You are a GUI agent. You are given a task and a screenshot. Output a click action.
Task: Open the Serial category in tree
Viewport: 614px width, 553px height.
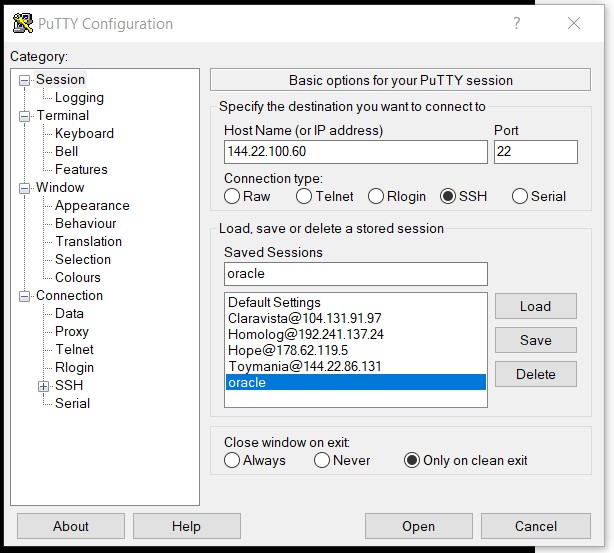(x=72, y=404)
